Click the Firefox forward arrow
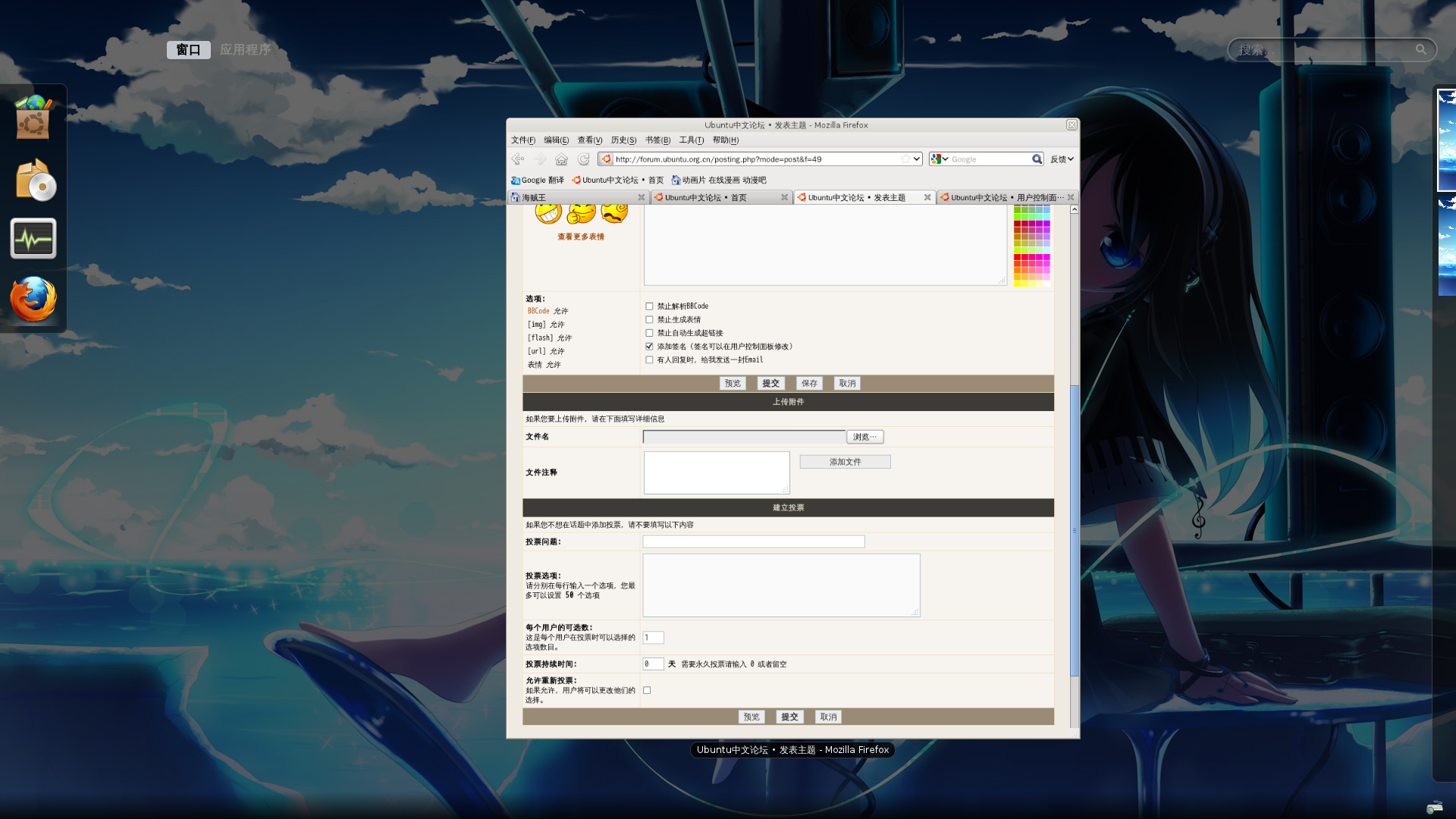 pyautogui.click(x=540, y=159)
